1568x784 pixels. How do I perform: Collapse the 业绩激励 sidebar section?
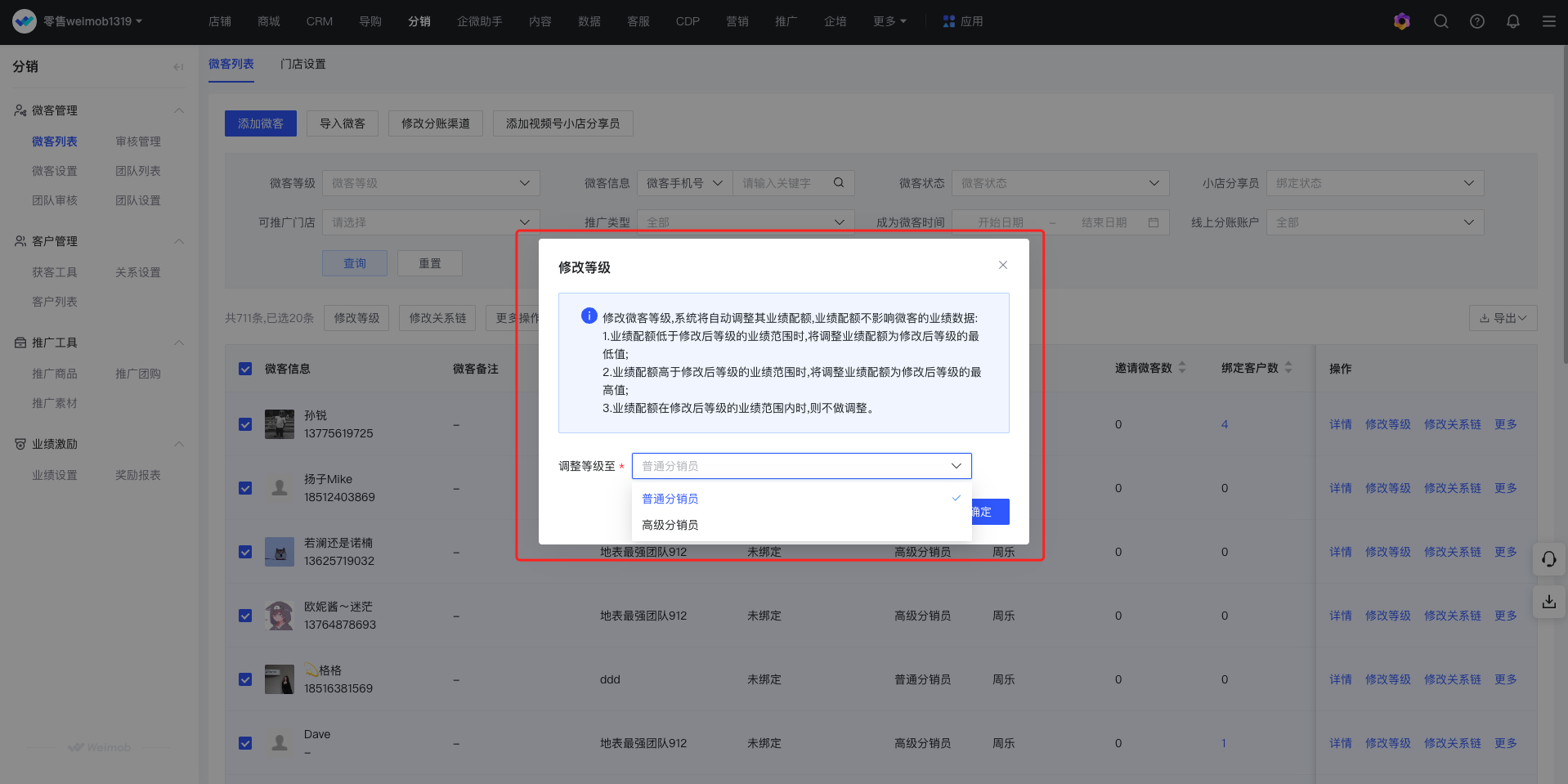(179, 444)
